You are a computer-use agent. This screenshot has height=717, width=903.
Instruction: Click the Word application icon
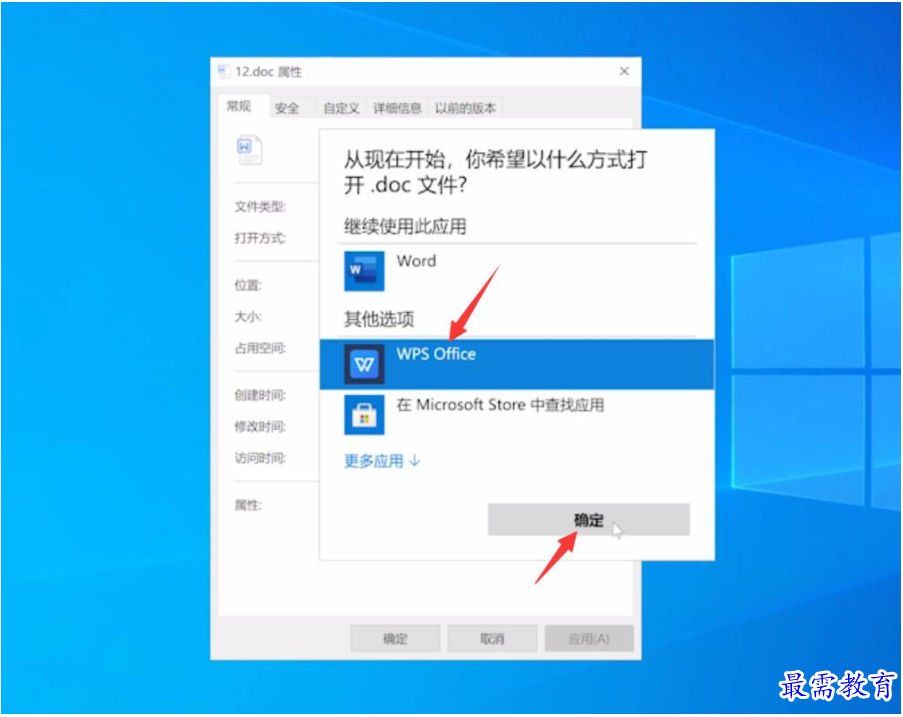point(364,271)
